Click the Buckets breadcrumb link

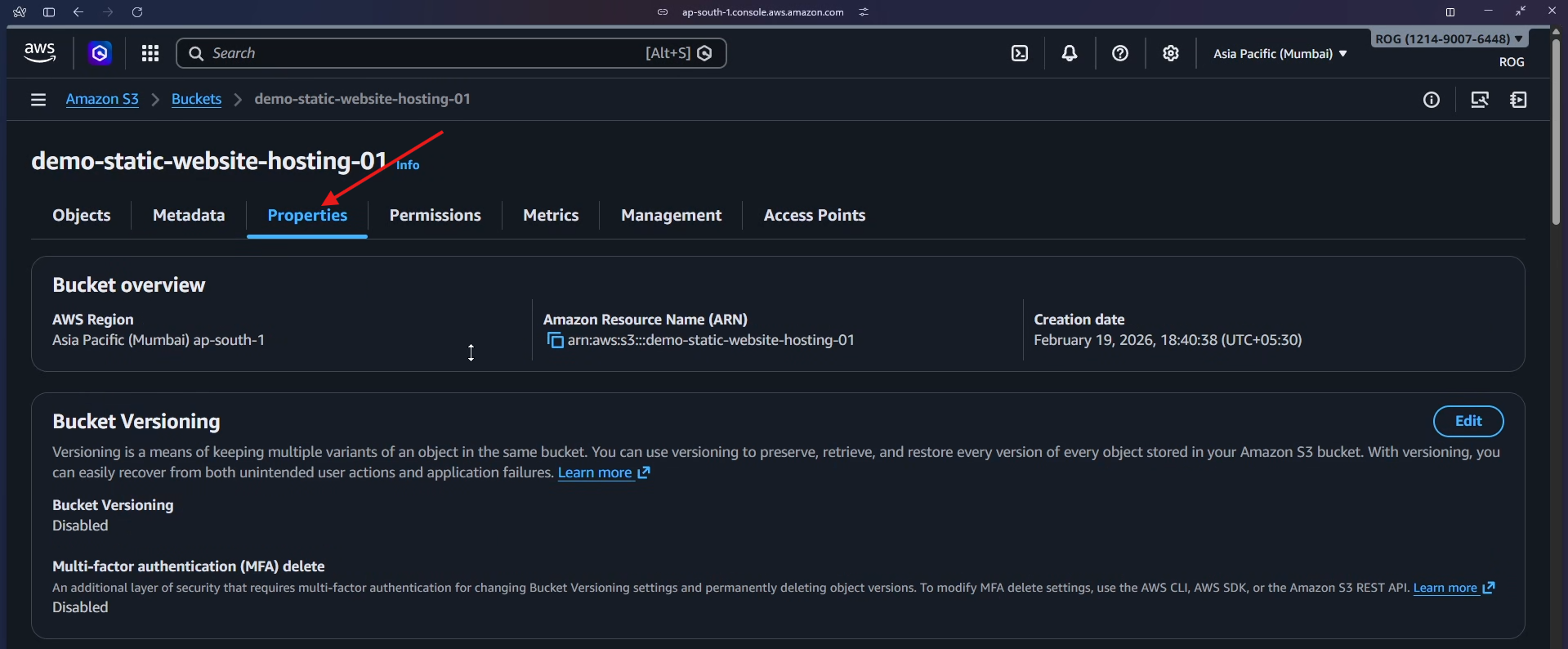coord(196,99)
